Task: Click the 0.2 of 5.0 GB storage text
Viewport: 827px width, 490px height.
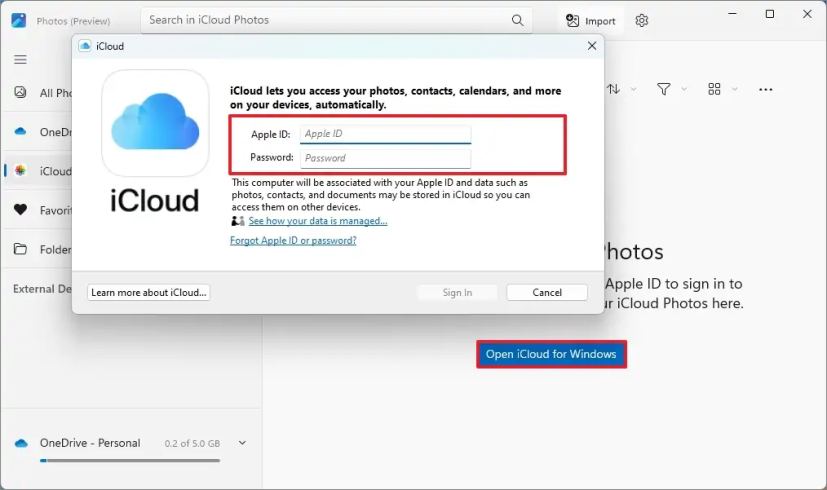Action: tap(192, 444)
